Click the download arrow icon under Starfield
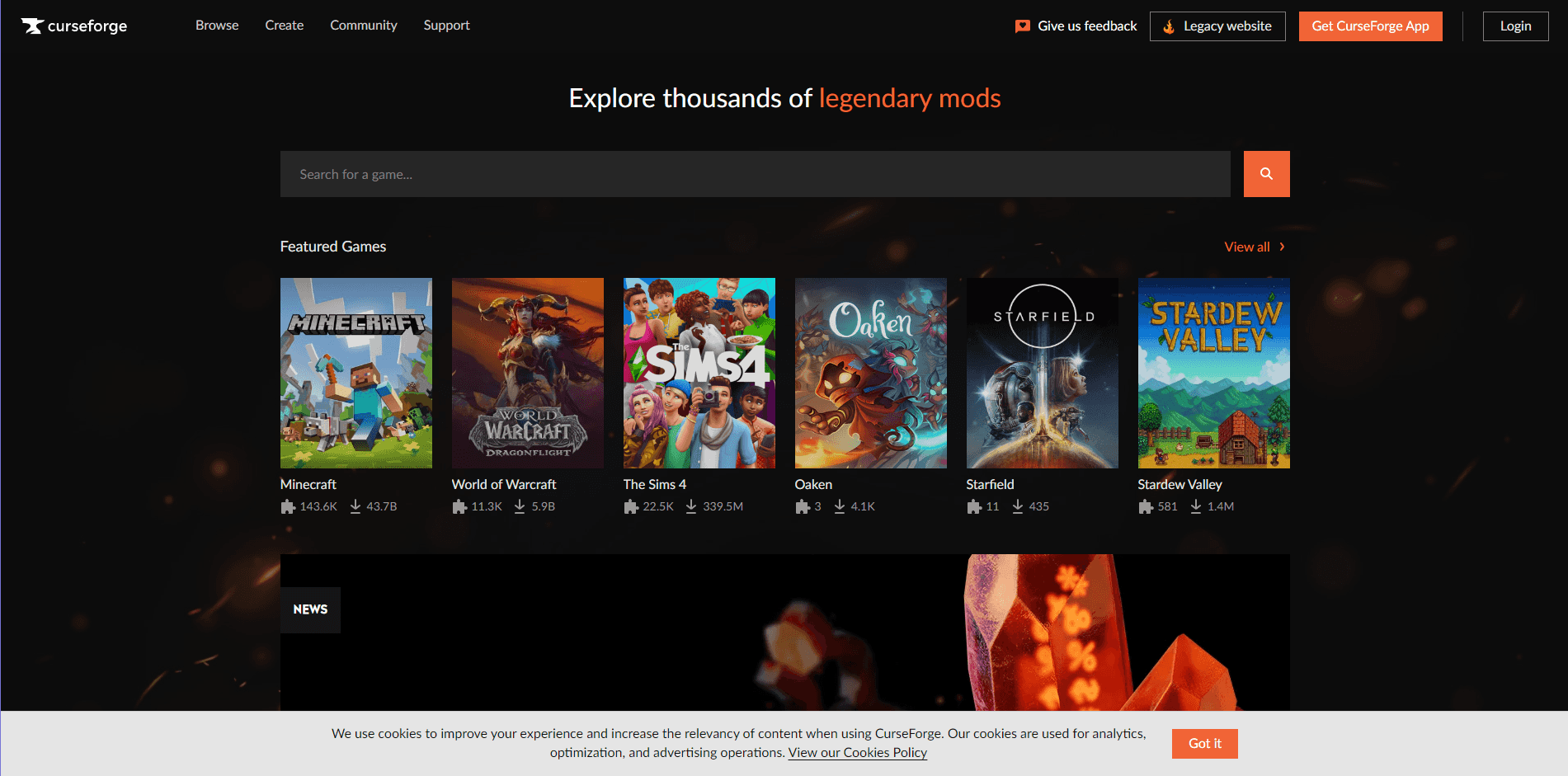The height and width of the screenshot is (776, 1568). tap(1018, 506)
